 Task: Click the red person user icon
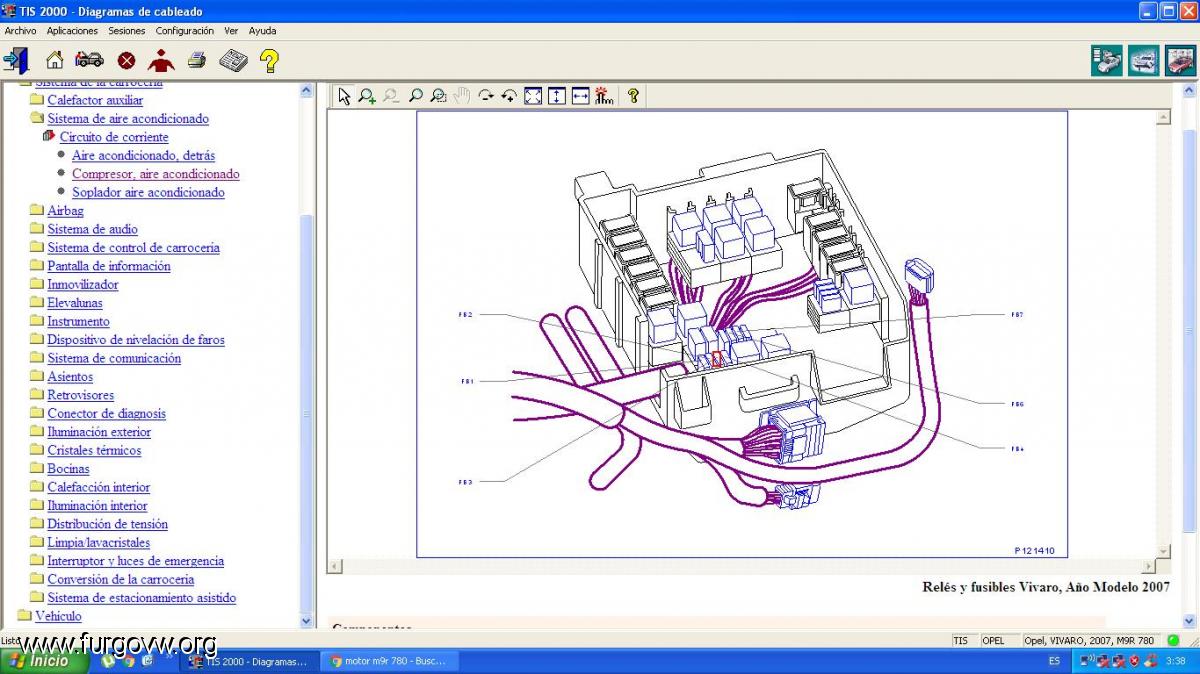pos(161,60)
